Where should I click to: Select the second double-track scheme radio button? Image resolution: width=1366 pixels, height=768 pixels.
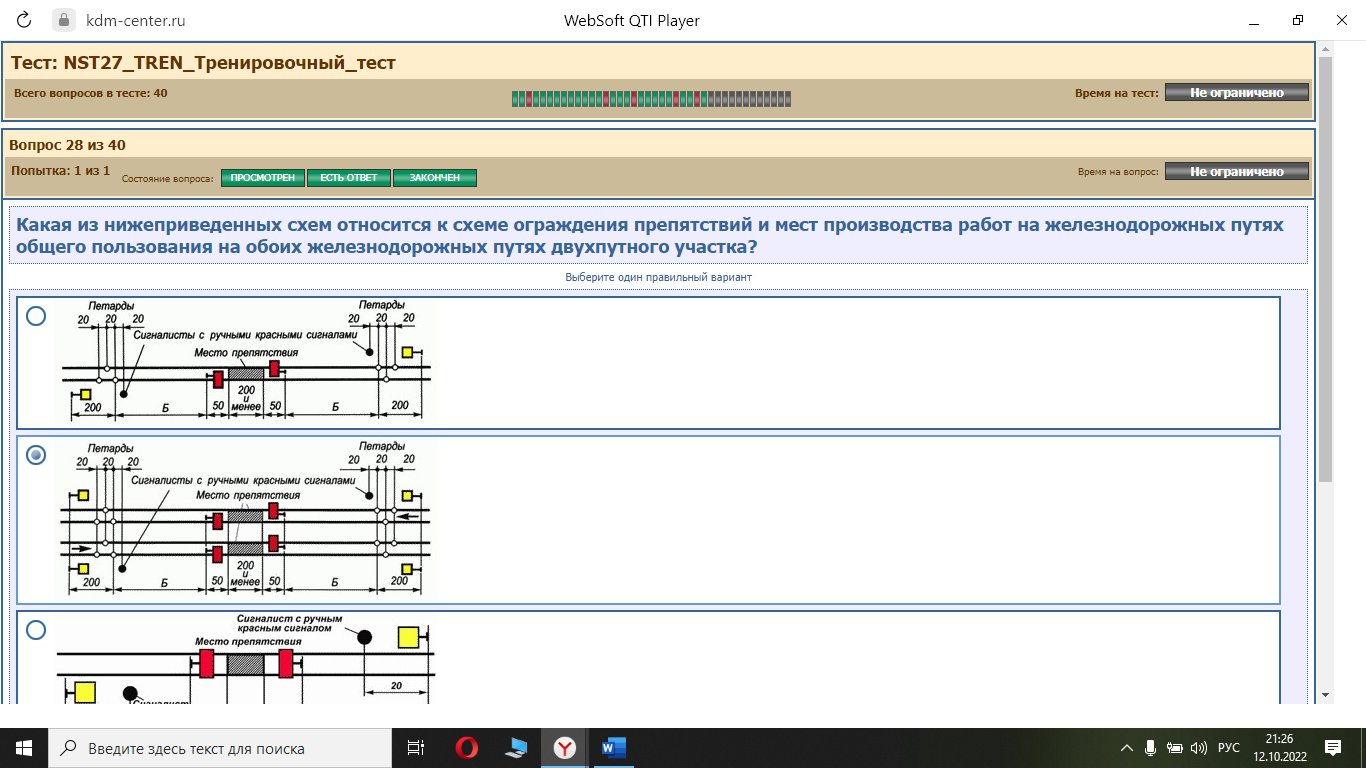[36, 455]
